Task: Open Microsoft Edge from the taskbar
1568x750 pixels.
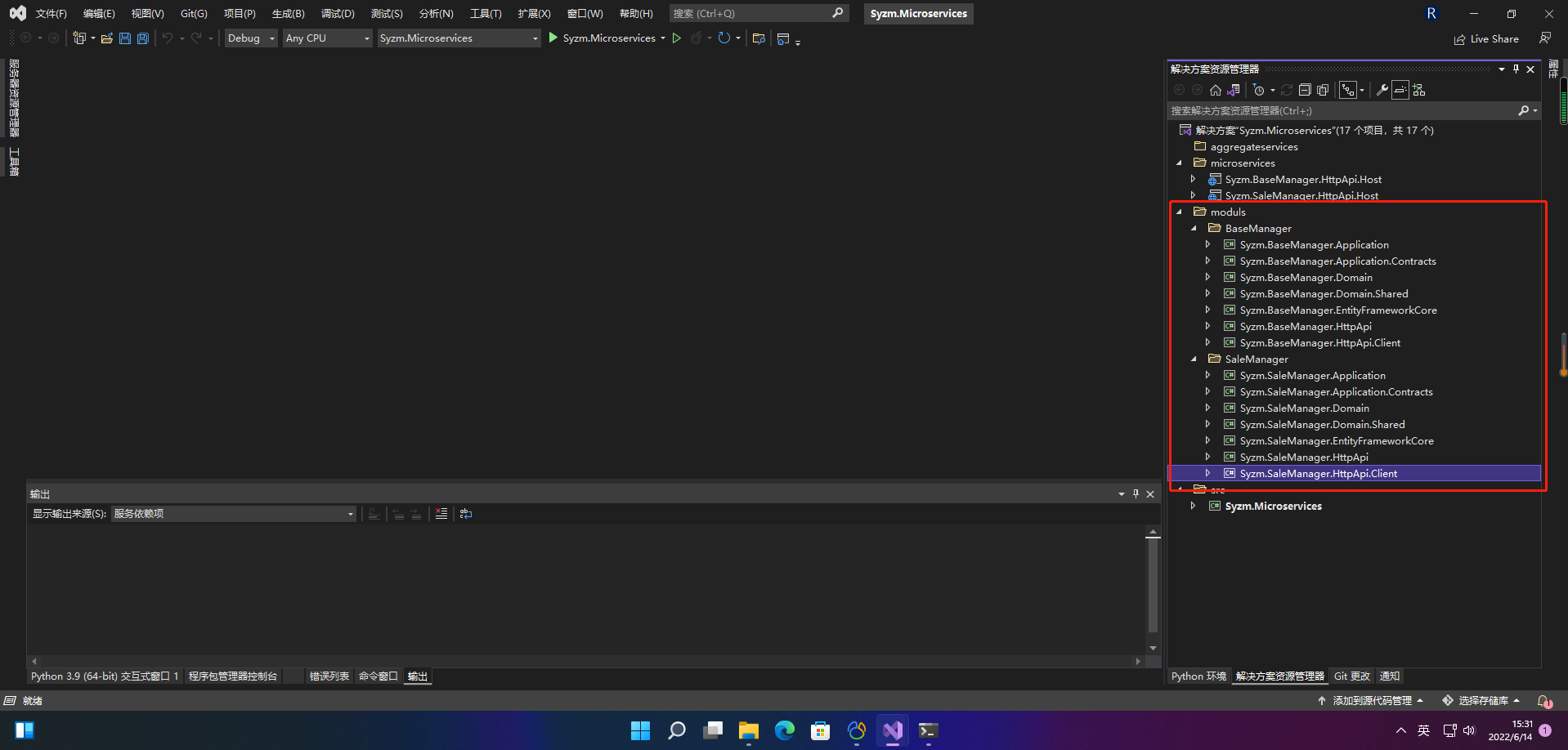Action: (x=784, y=730)
